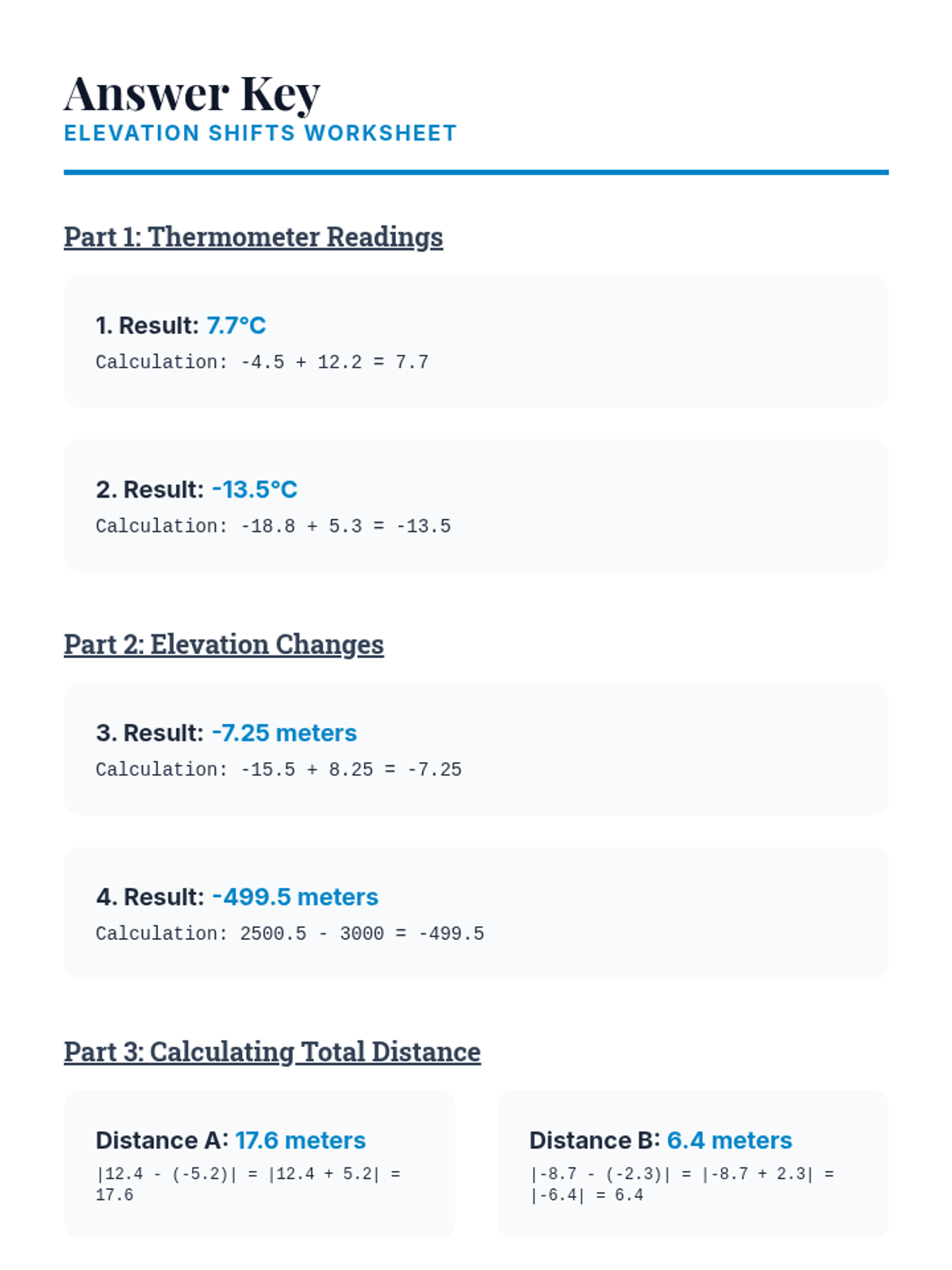Image resolution: width=952 pixels, height=1270 pixels.
Task: Click the "Distance B:" label
Action: [x=594, y=1141]
